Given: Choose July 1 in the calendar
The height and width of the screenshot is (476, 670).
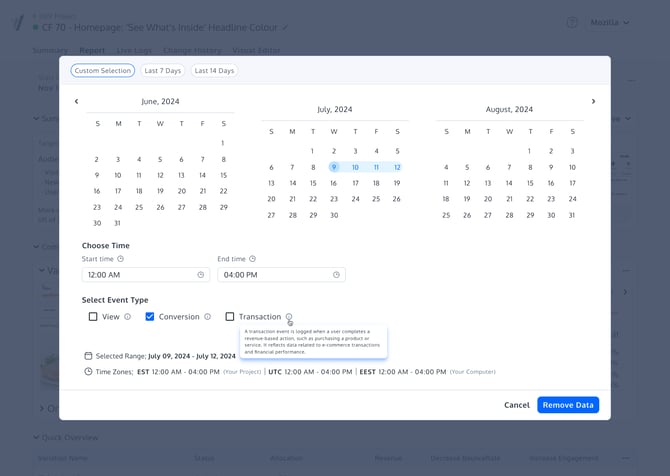Looking at the screenshot, I should coord(312,151).
